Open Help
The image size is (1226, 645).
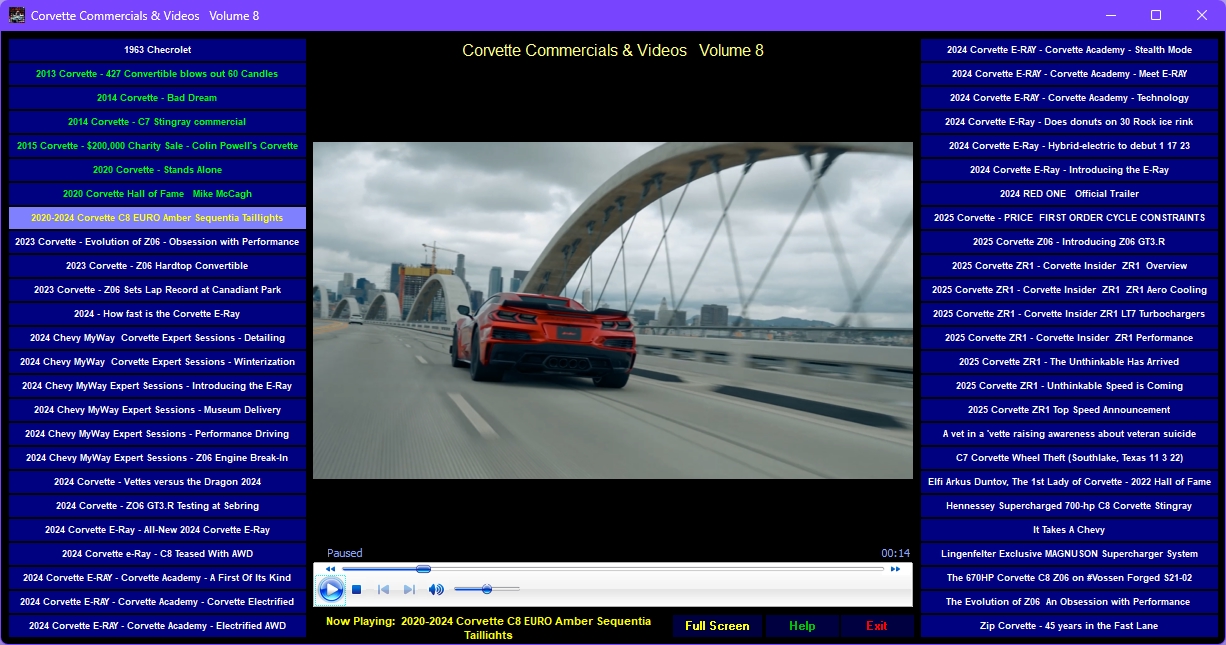pyautogui.click(x=802, y=626)
